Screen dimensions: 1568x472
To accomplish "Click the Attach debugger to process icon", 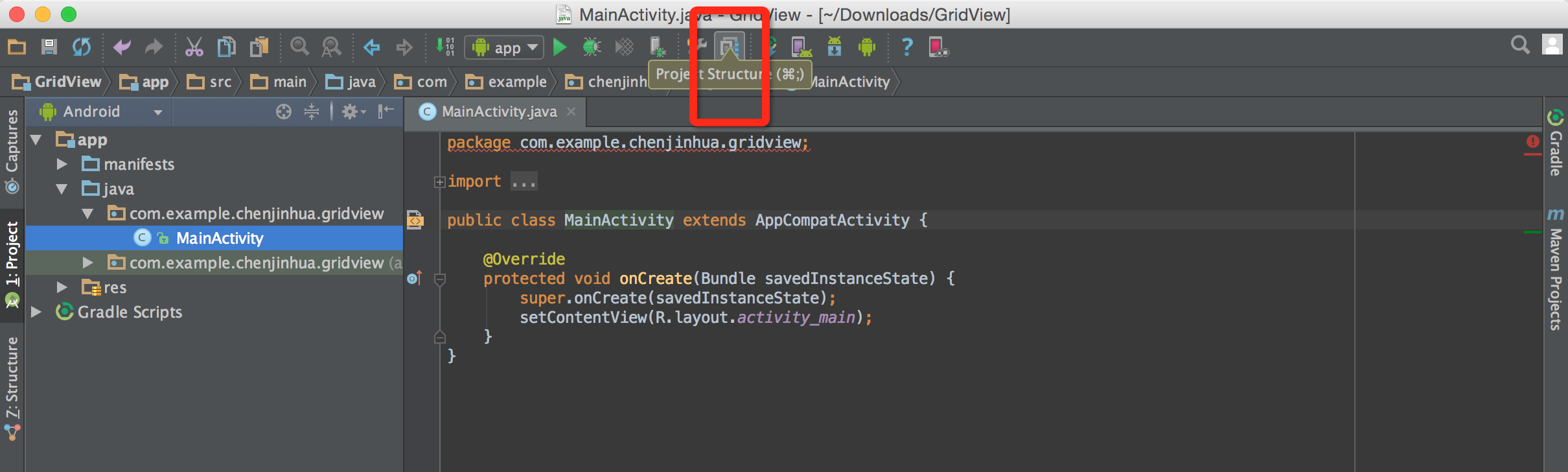I will tap(658, 47).
